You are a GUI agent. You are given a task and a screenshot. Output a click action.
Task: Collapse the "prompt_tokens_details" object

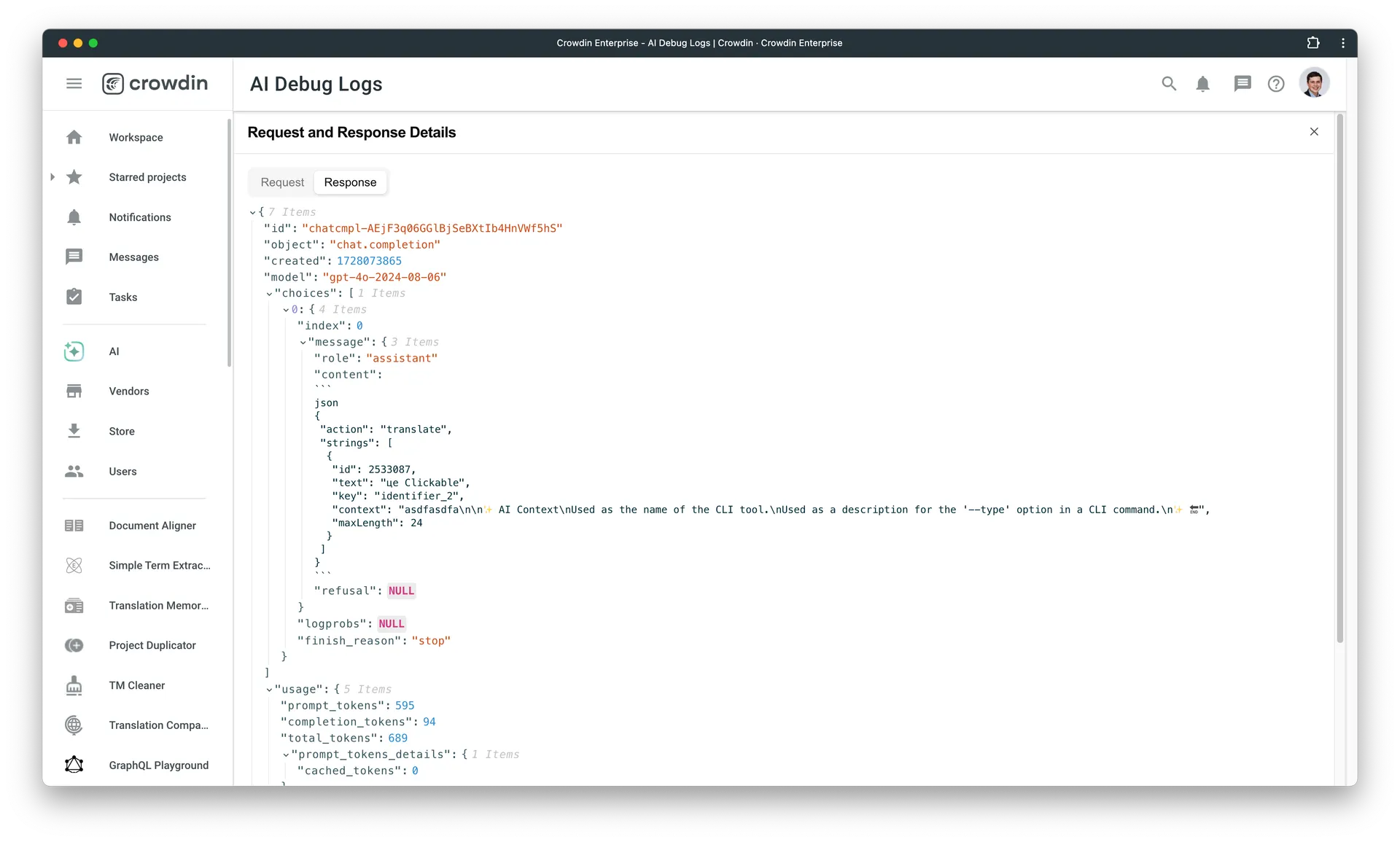click(286, 755)
